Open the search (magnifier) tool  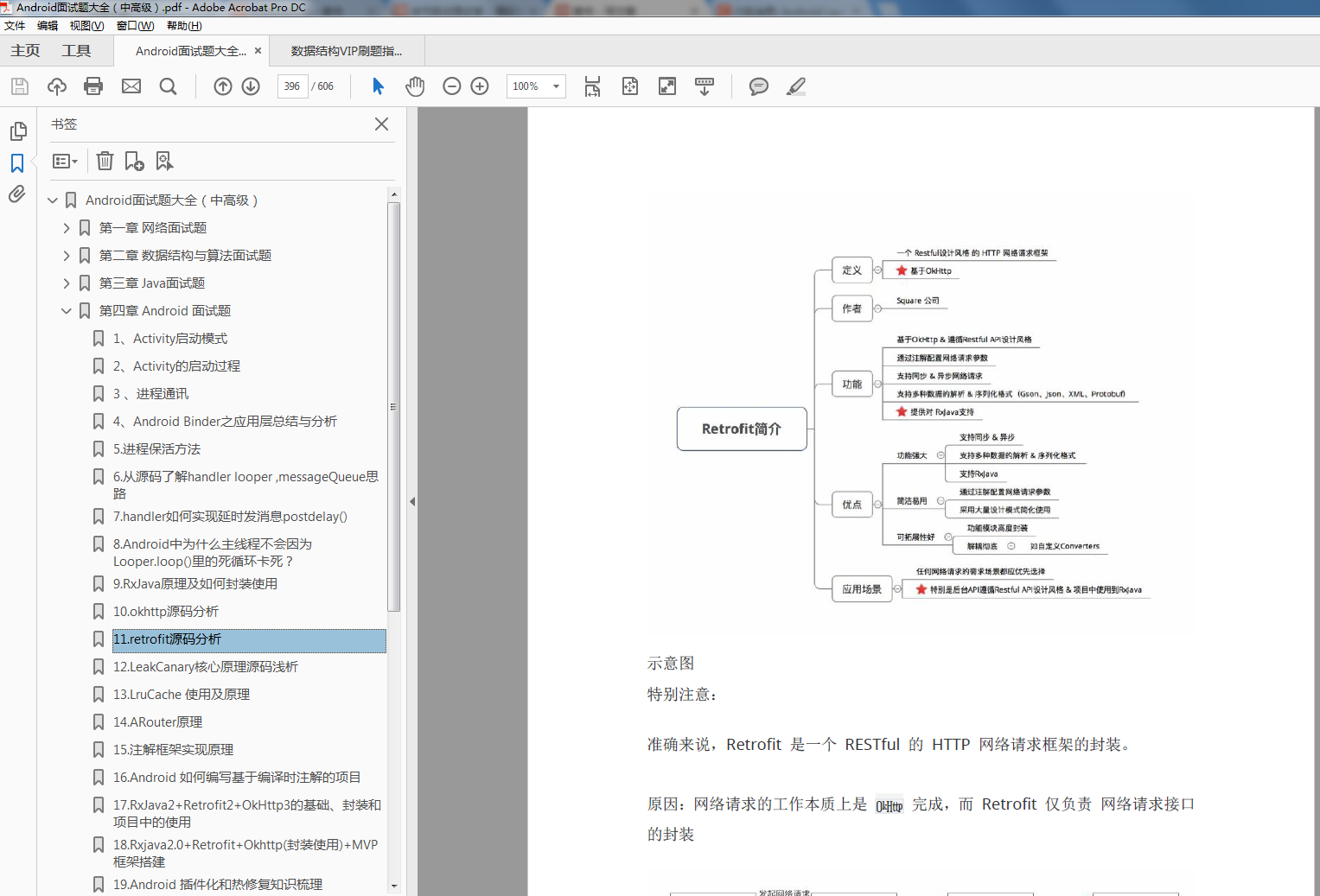coord(169,86)
